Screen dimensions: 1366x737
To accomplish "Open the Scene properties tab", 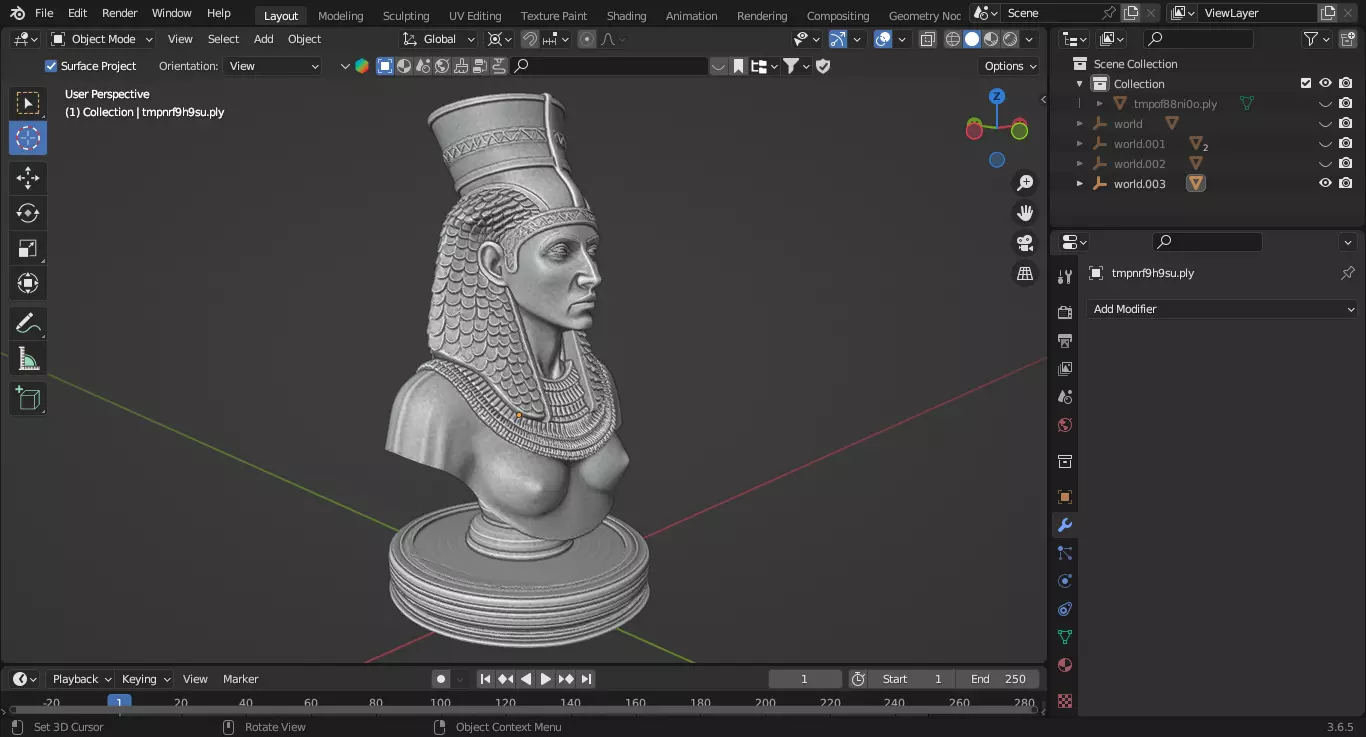I will [x=1065, y=397].
